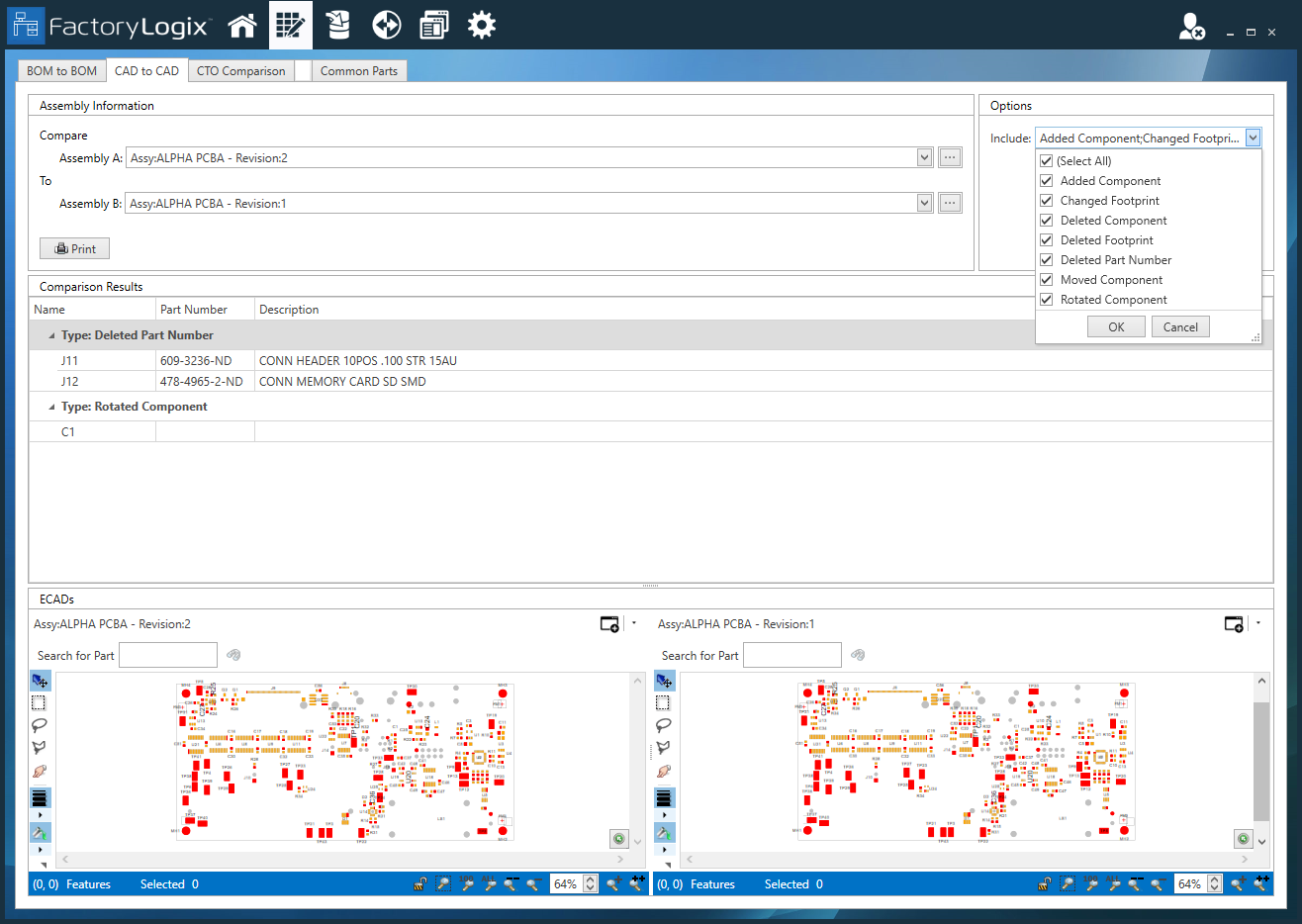Open the Common Parts tab
Image resolution: width=1302 pixels, height=924 pixels.
point(358,71)
